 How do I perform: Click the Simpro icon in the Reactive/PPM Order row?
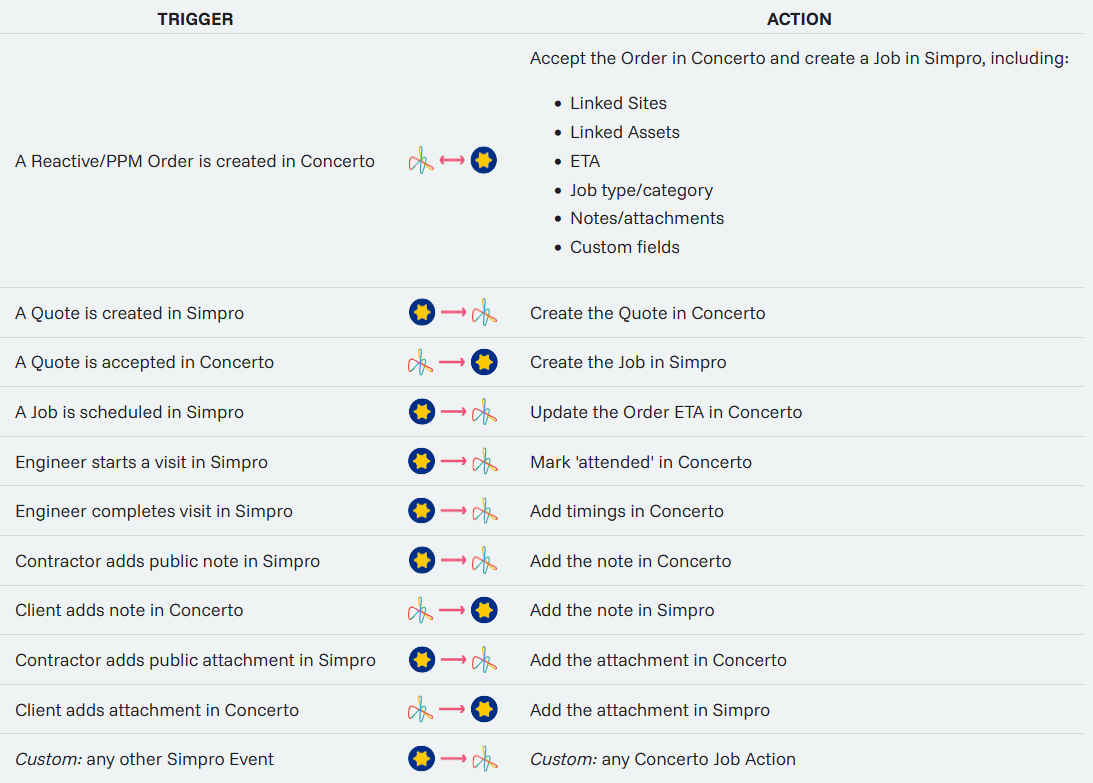point(484,160)
